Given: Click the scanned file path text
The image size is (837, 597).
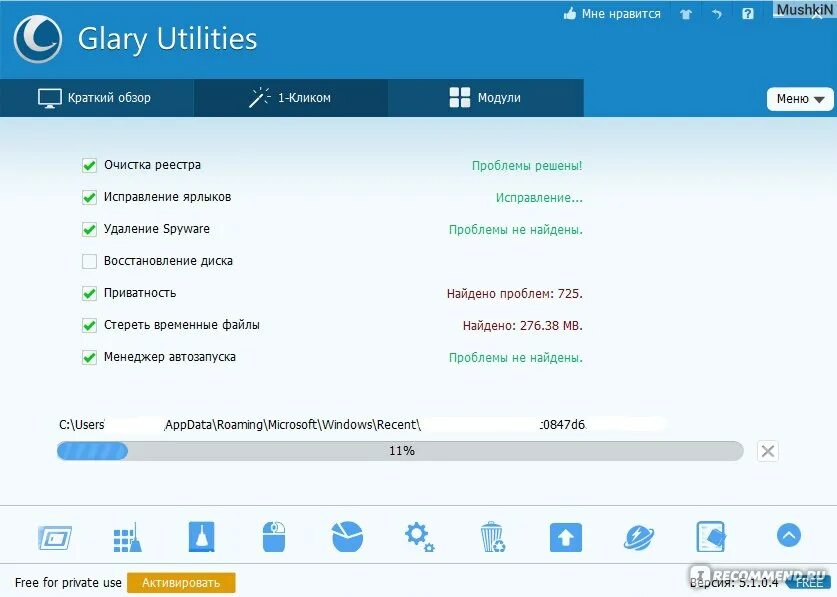Looking at the screenshot, I should point(322,425).
